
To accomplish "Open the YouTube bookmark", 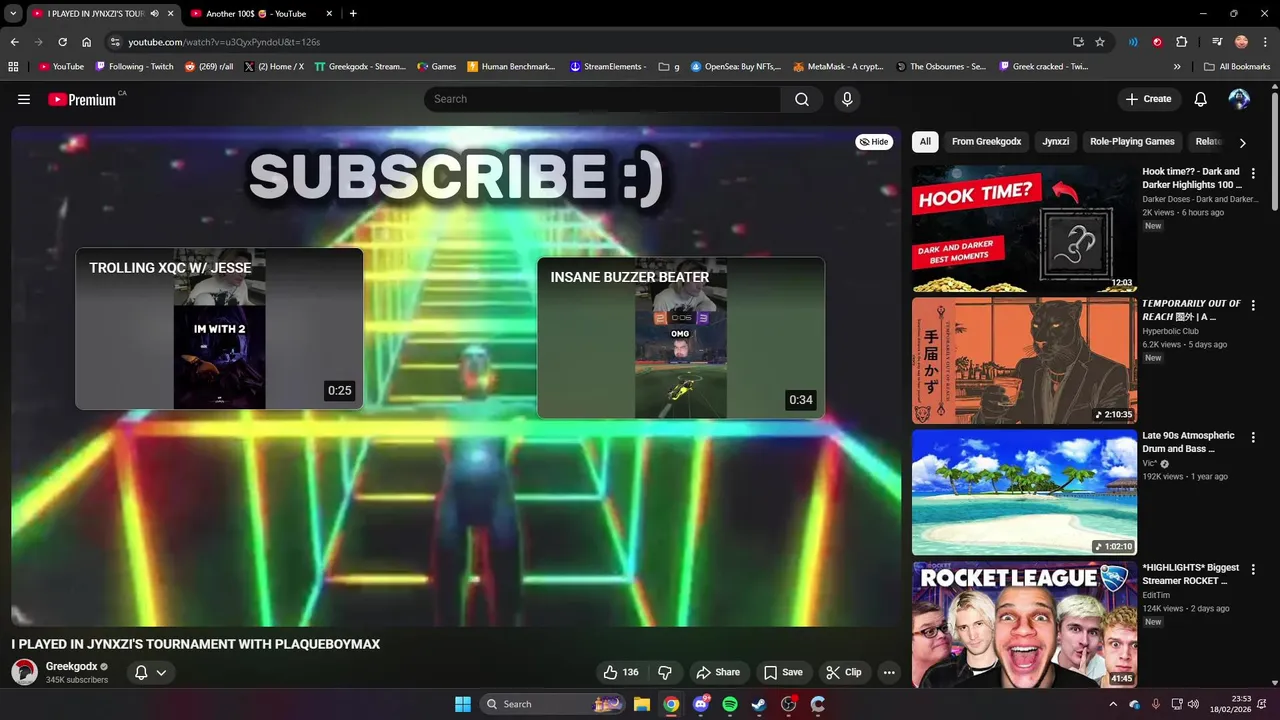I will [x=61, y=67].
